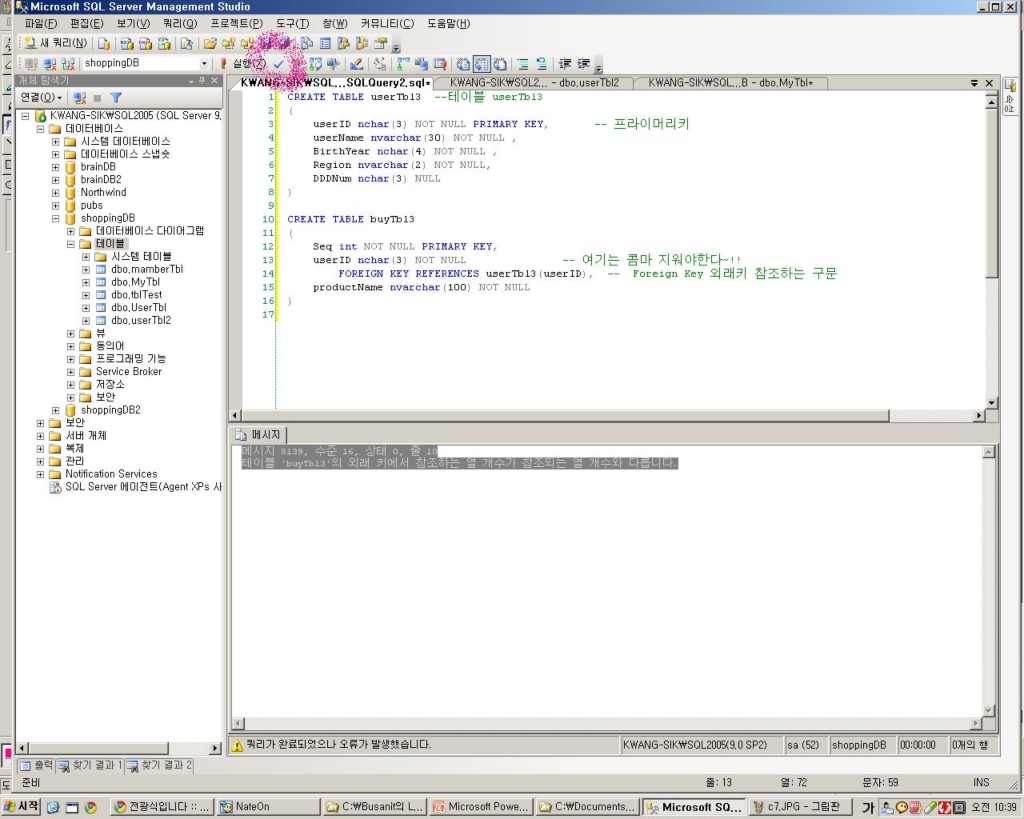Switch to the dbo.userTbl2 document tab
The width and height of the screenshot is (1024, 819).
click(x=534, y=83)
